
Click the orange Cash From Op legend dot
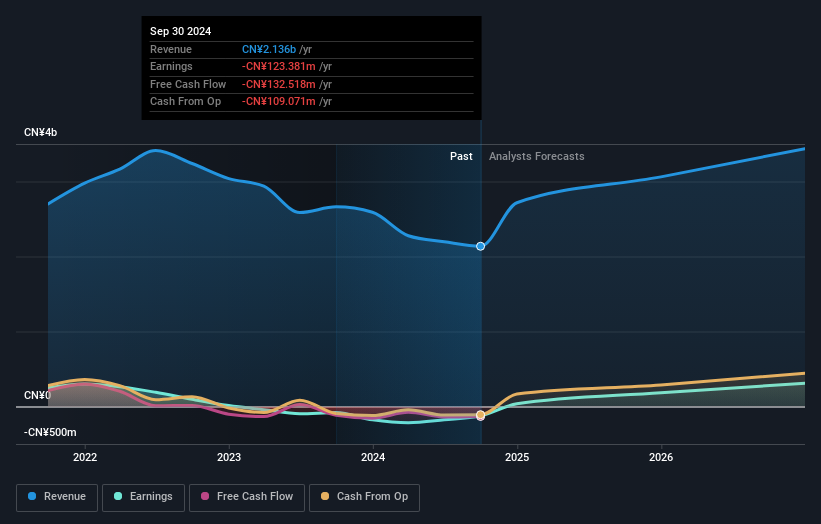[325, 496]
